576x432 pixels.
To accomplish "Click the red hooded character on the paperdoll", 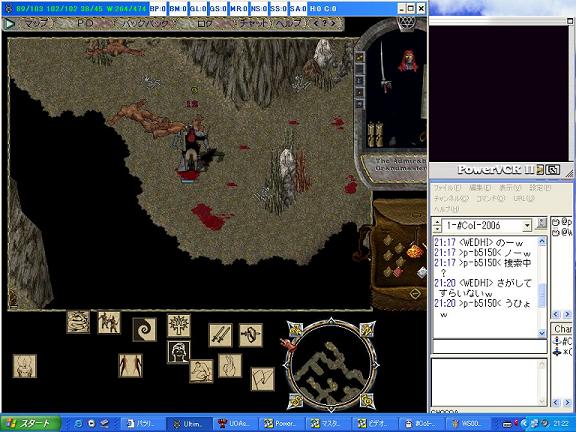I will tap(408, 61).
